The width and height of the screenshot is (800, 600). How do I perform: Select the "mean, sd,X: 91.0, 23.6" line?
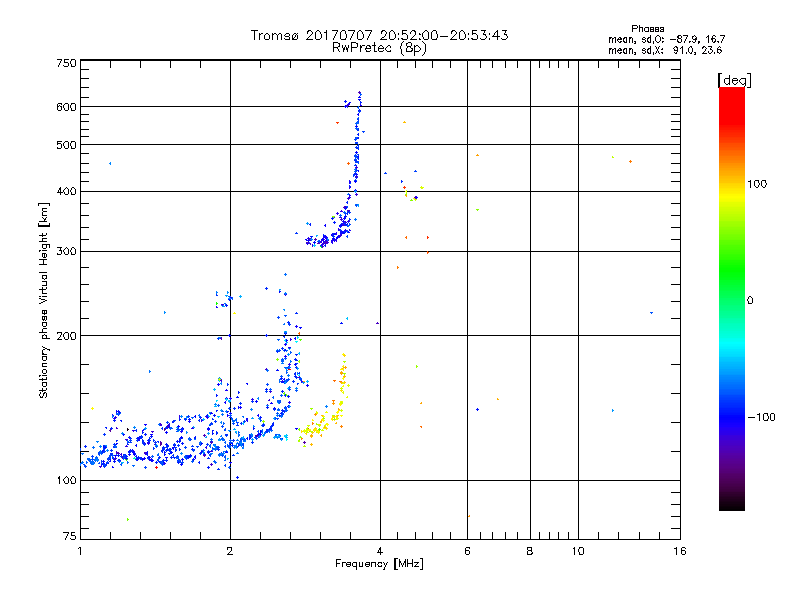(x=665, y=50)
